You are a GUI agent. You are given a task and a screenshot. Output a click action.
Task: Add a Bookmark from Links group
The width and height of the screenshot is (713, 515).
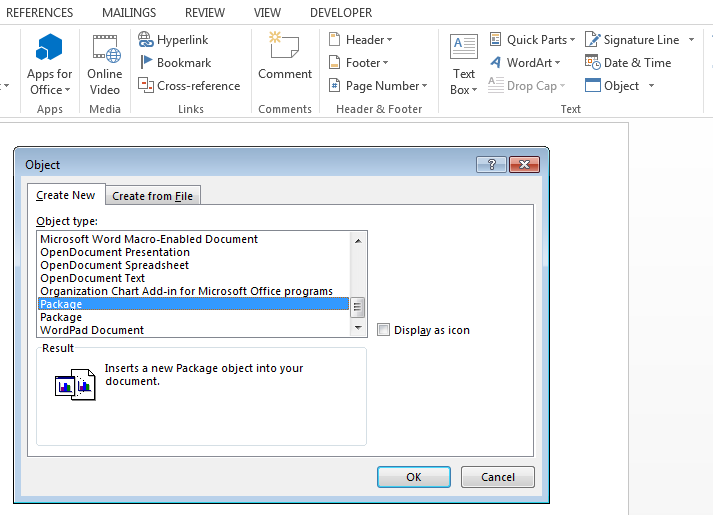[x=175, y=62]
